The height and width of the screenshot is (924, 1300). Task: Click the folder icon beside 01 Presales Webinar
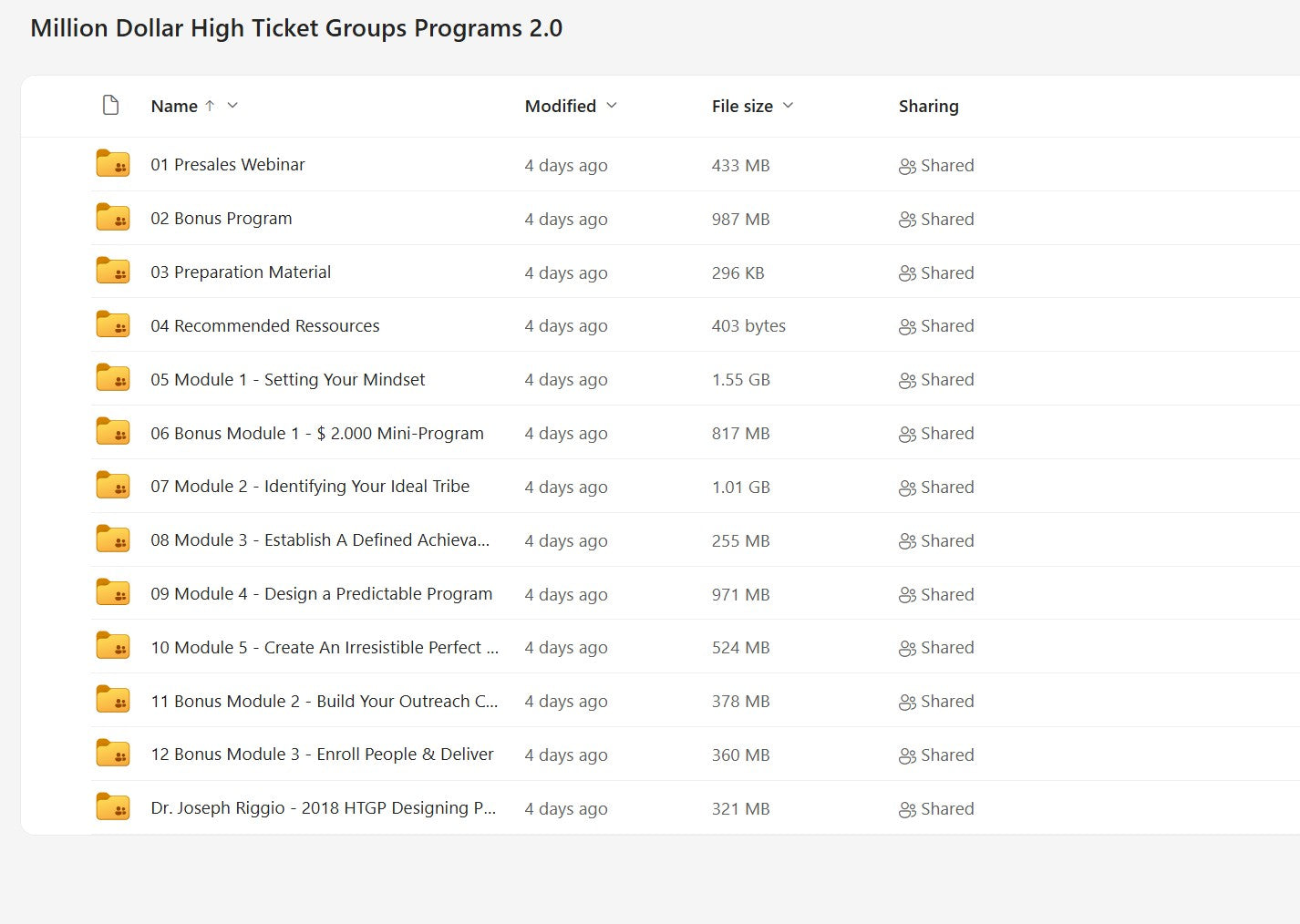[111, 164]
